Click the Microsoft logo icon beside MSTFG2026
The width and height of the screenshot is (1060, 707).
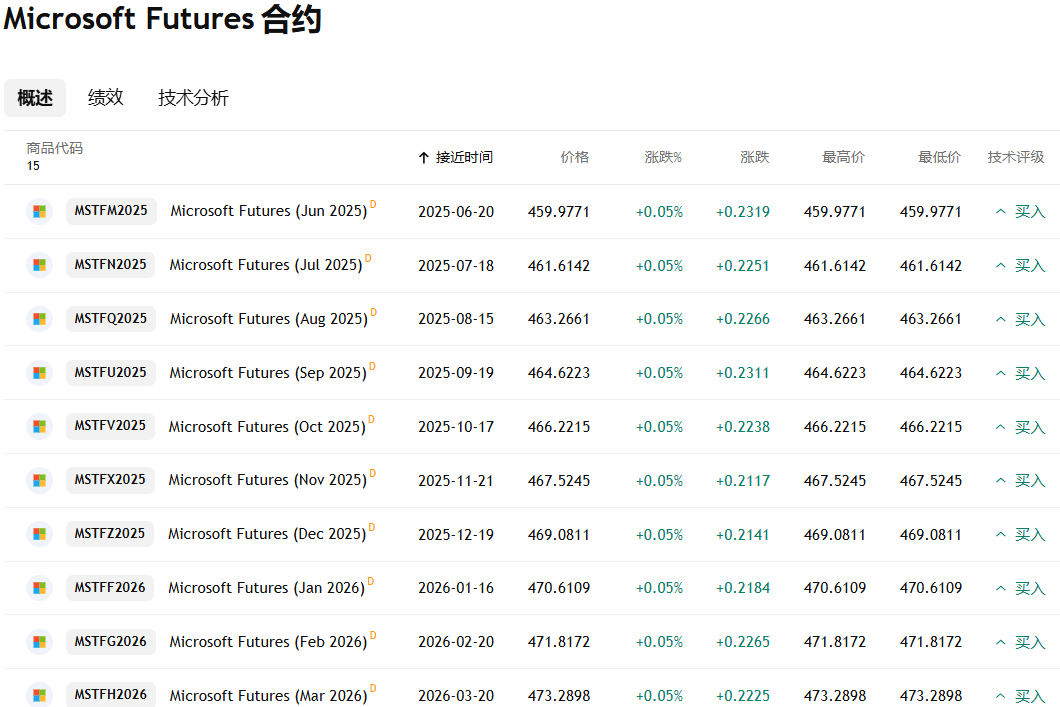(x=39, y=641)
